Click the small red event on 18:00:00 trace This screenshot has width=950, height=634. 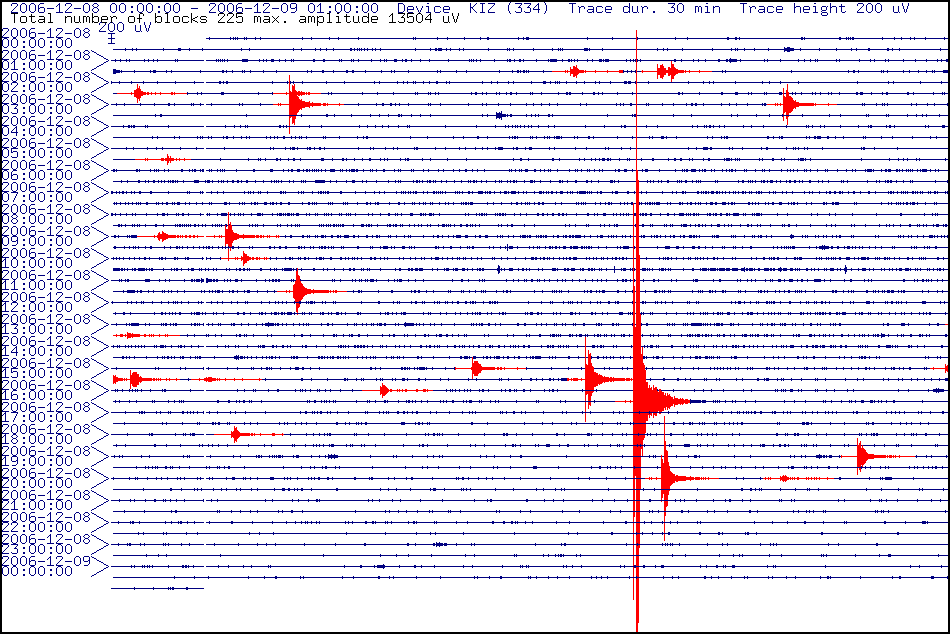[x=236, y=434]
